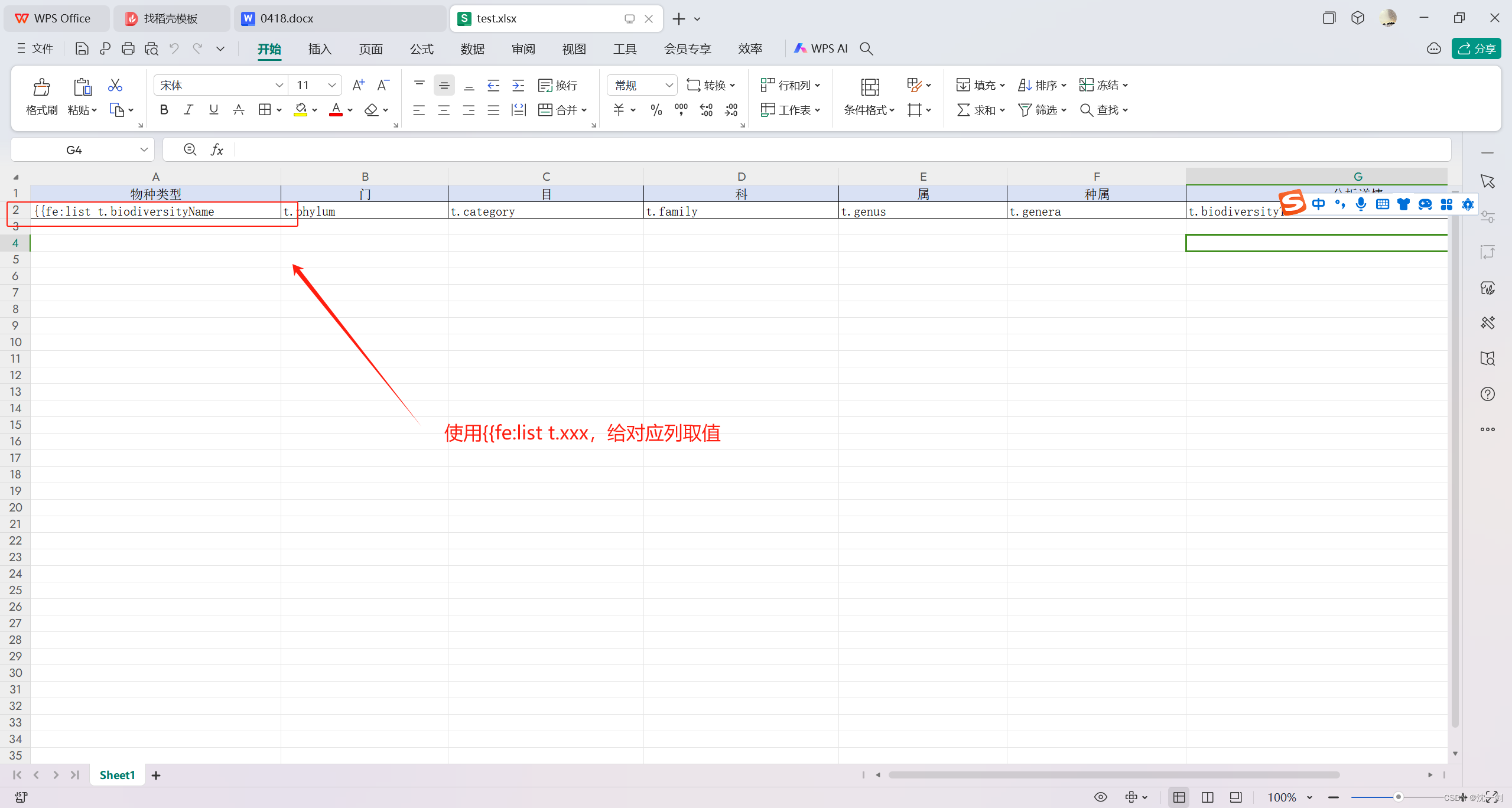Open Conditional Formatting (条件格式)
Viewport: 1512px width, 808px height.
tap(869, 87)
